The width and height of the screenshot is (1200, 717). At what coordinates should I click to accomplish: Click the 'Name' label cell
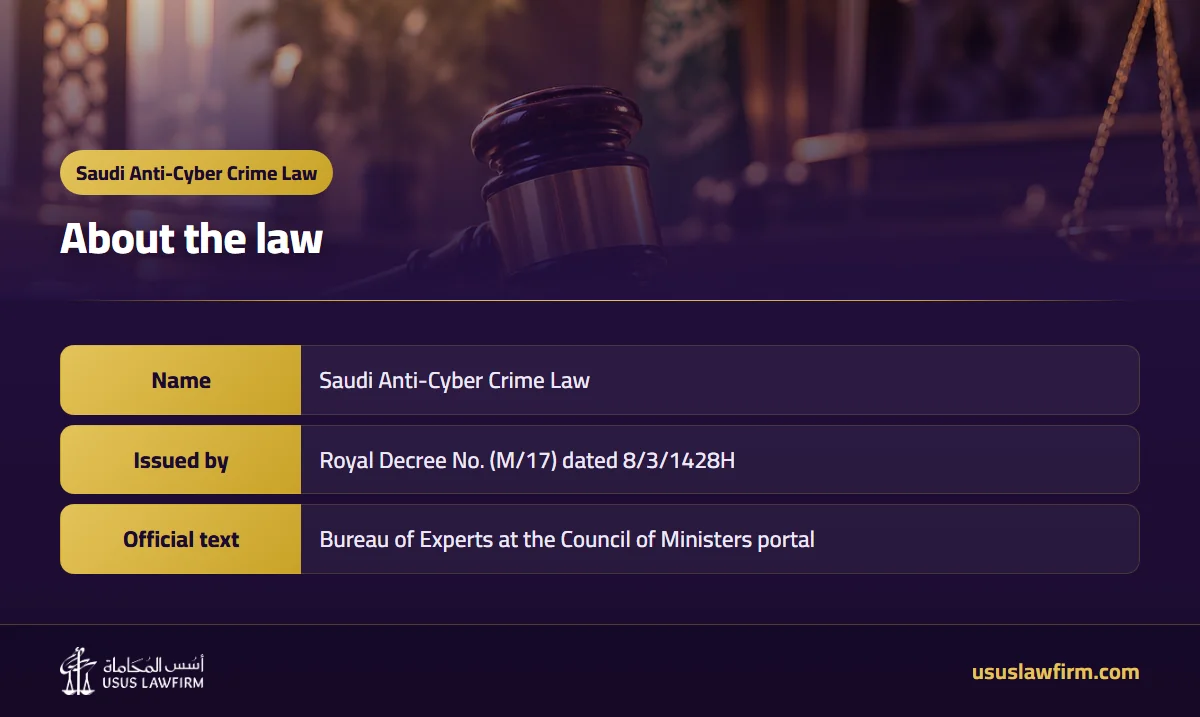[181, 380]
